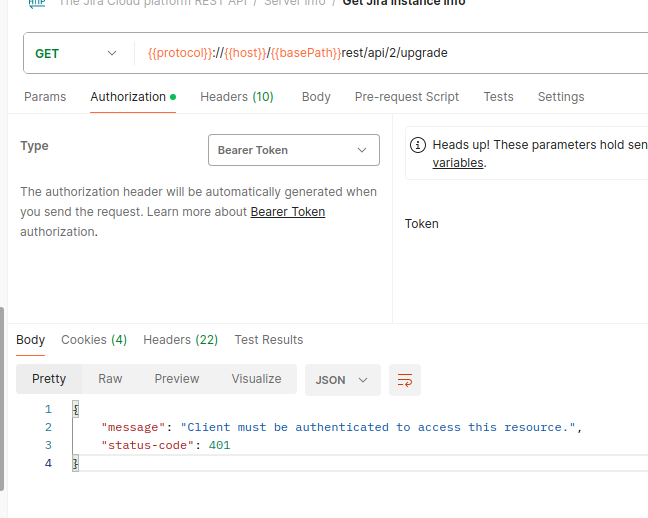The height and width of the screenshot is (518, 648).
Task: Toggle the line wrap icon
Action: (405, 380)
